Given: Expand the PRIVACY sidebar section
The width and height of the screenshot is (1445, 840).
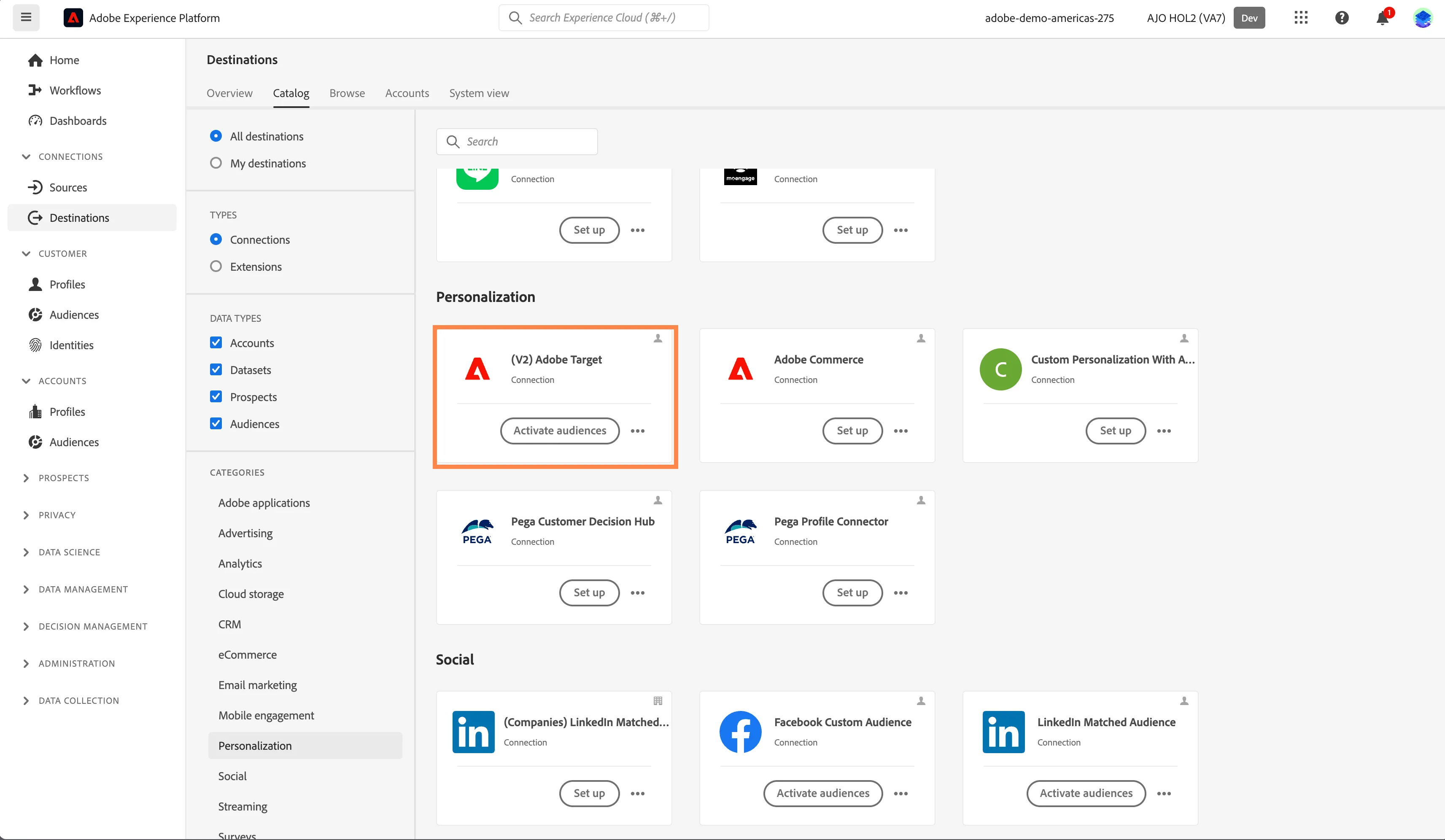Looking at the screenshot, I should pos(26,515).
